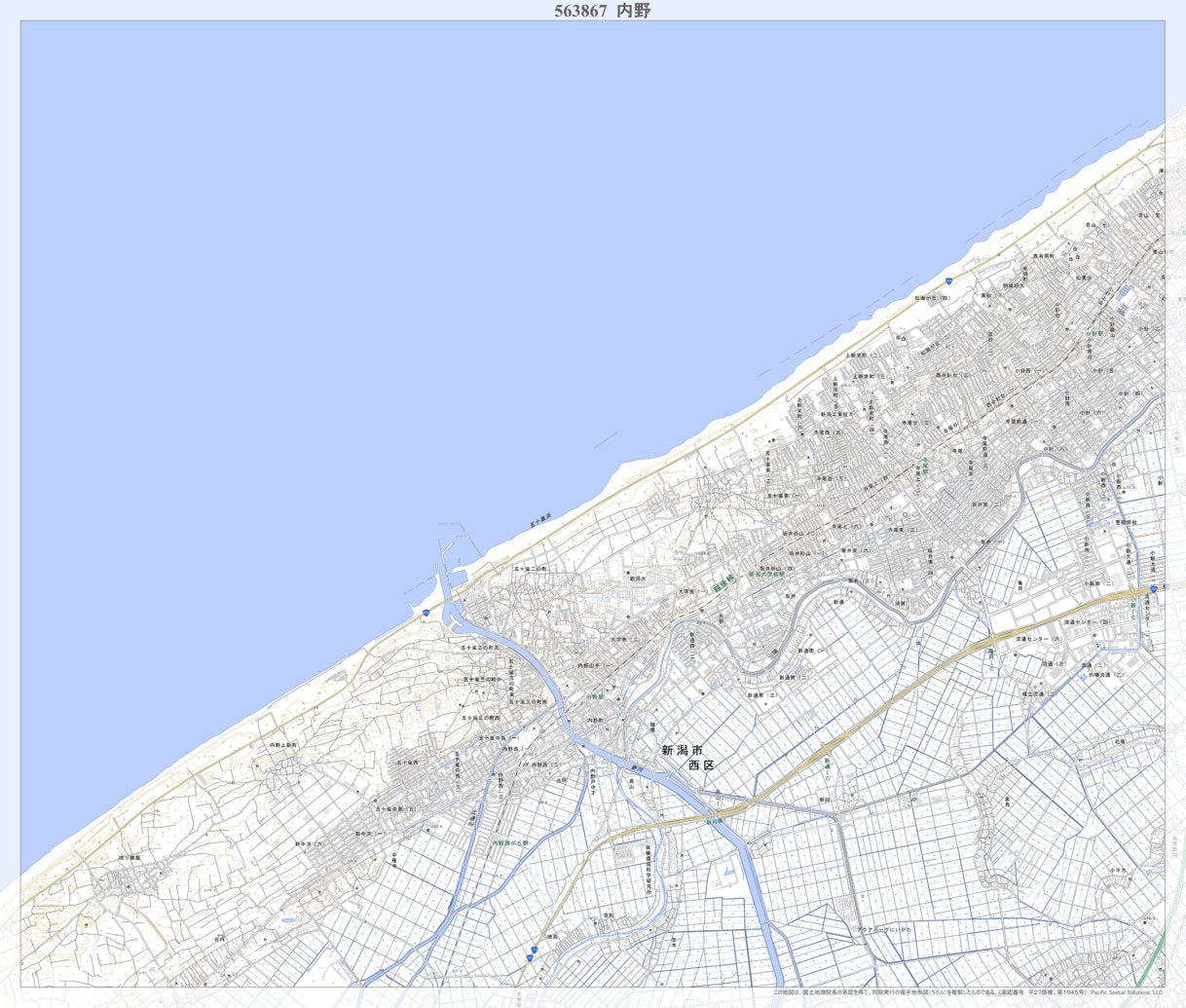This screenshot has height=1008, width=1186.
Task: Click the 'Pacific Spatial Solutions, LLC' footer credit
Action: click(1127, 993)
